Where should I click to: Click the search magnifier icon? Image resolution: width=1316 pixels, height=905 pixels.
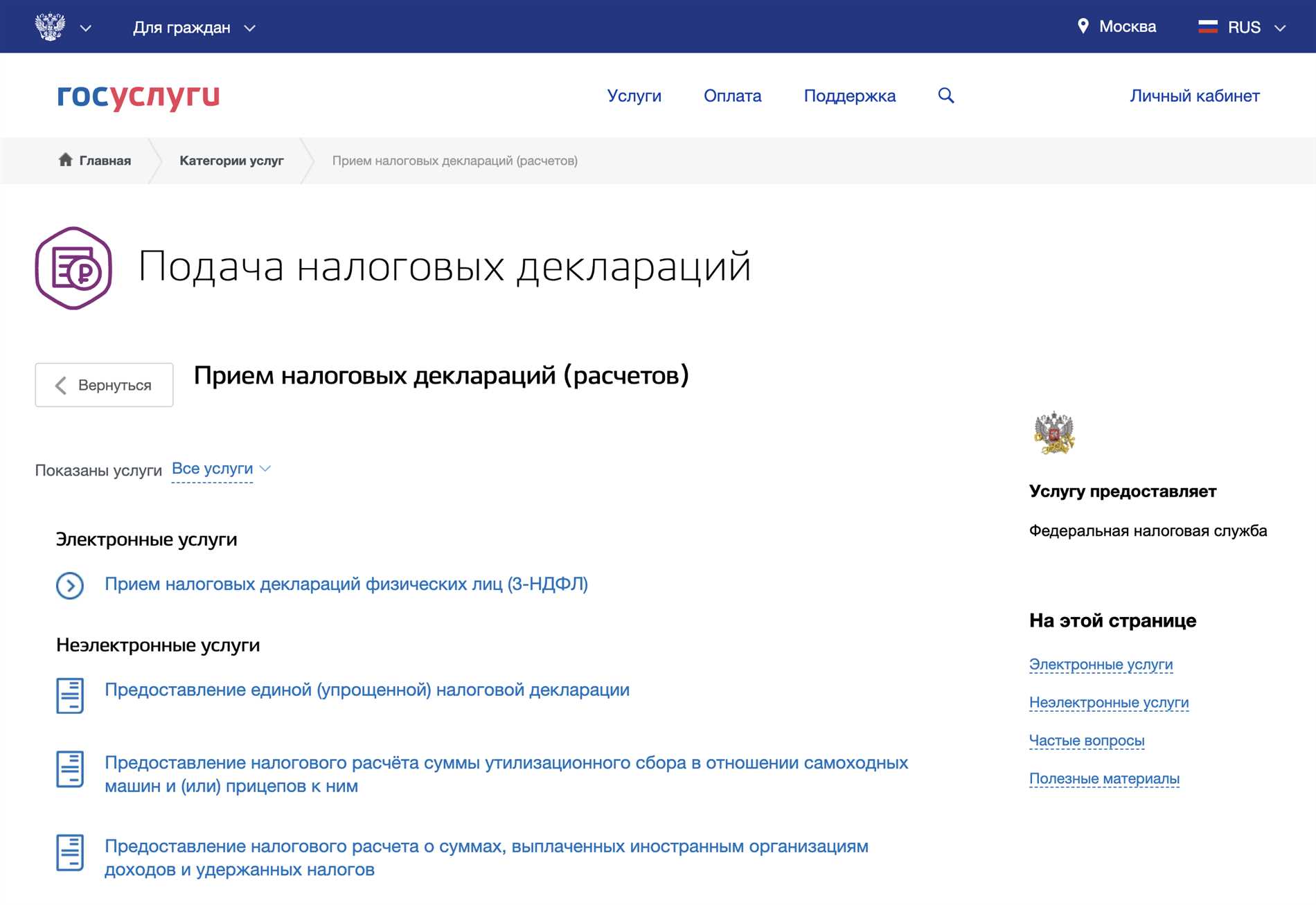(946, 96)
